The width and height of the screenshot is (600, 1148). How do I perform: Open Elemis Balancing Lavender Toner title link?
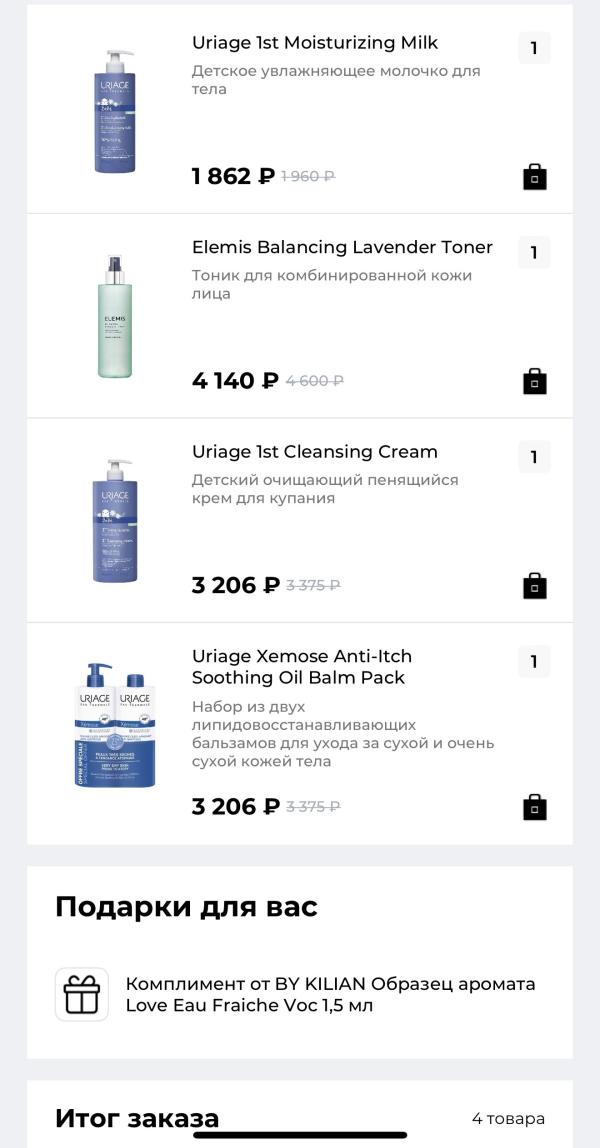click(342, 247)
